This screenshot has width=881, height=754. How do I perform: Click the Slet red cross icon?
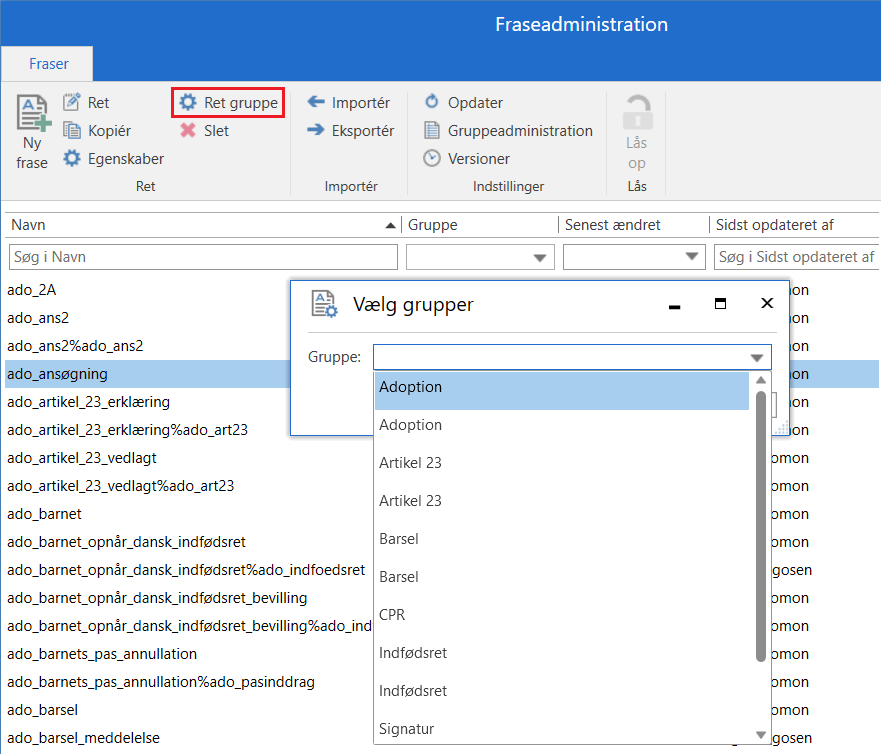click(x=187, y=131)
